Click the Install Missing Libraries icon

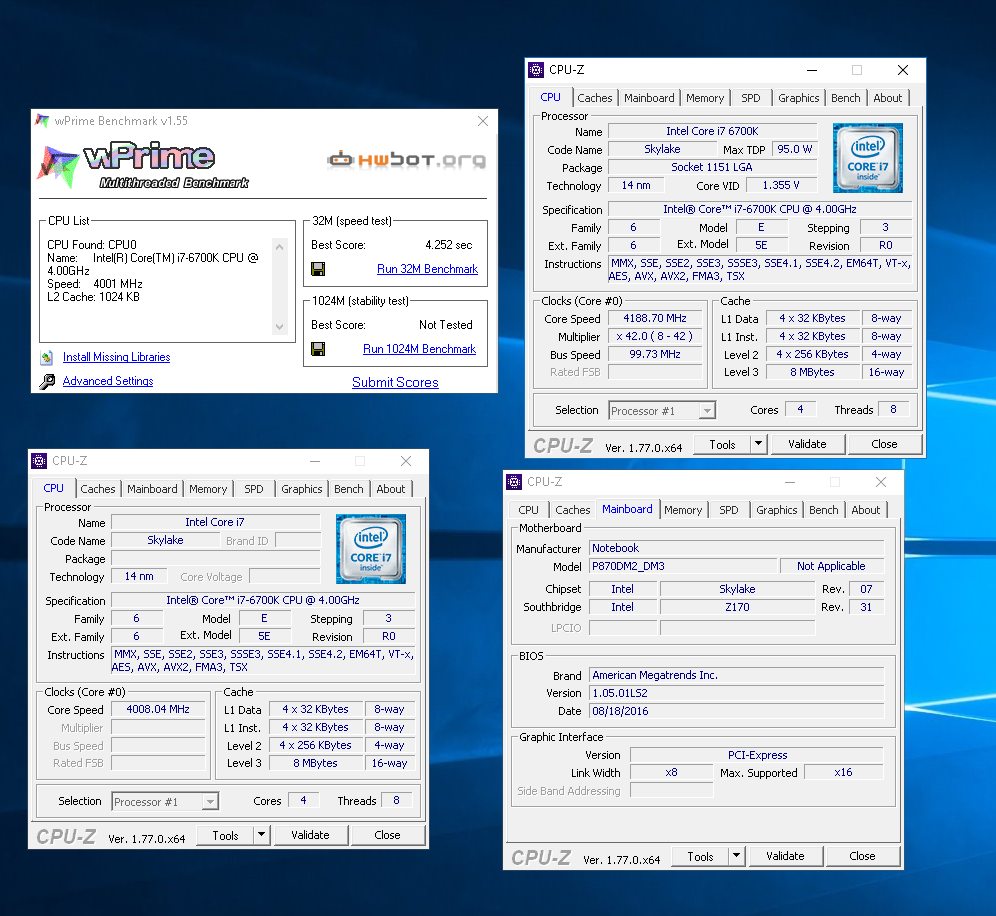[47, 358]
